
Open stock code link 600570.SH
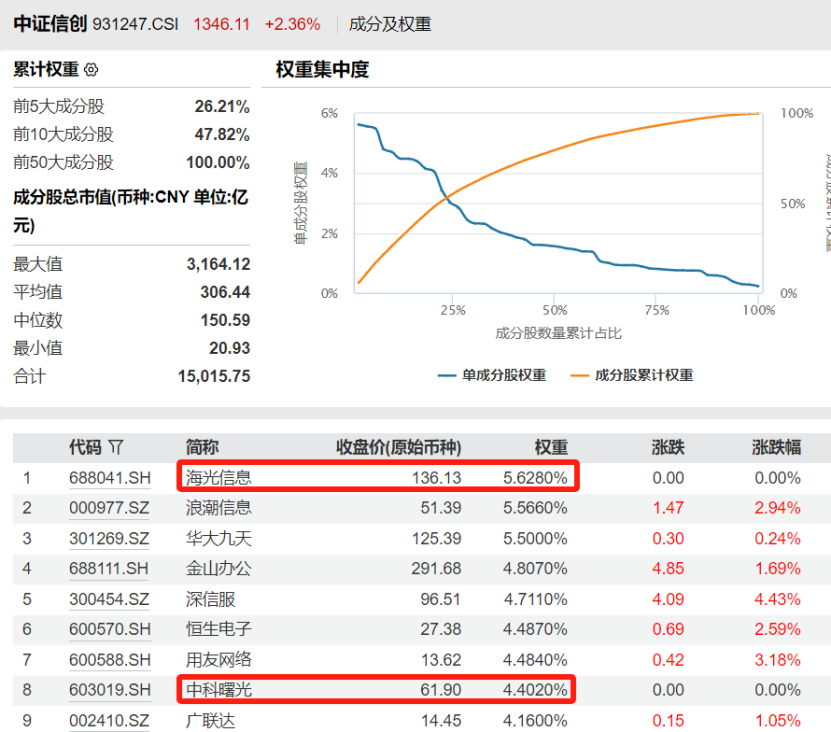(110, 629)
